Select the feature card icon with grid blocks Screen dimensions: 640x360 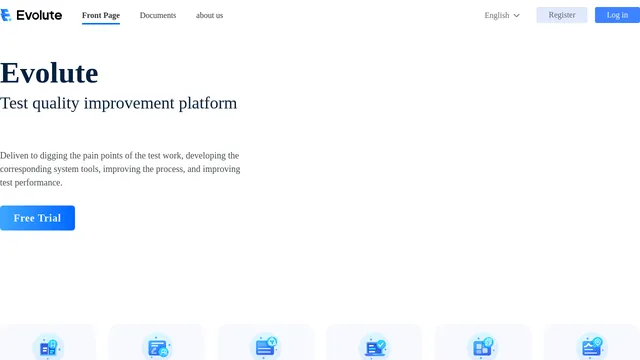[483, 347]
